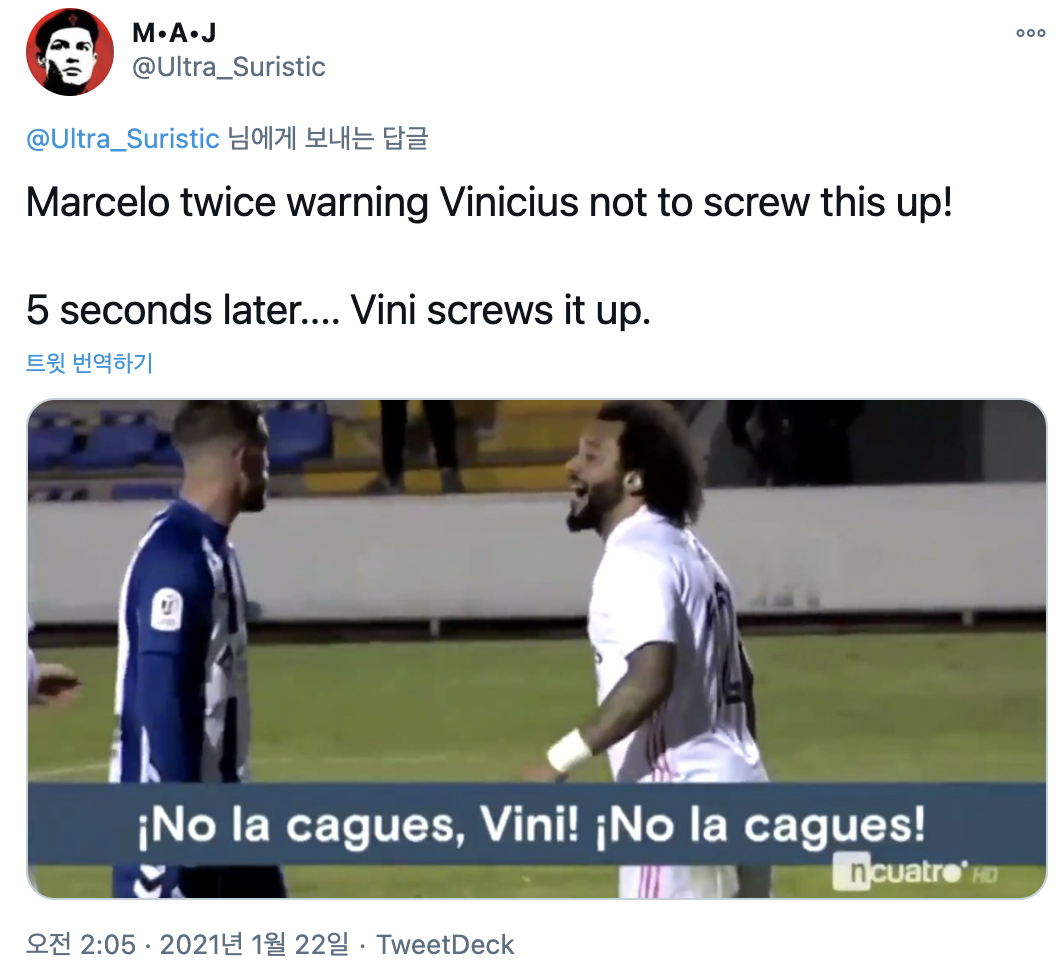The height and width of the screenshot is (976, 1060).
Task: Click the cuatro HD logo watermark
Action: coord(914,872)
